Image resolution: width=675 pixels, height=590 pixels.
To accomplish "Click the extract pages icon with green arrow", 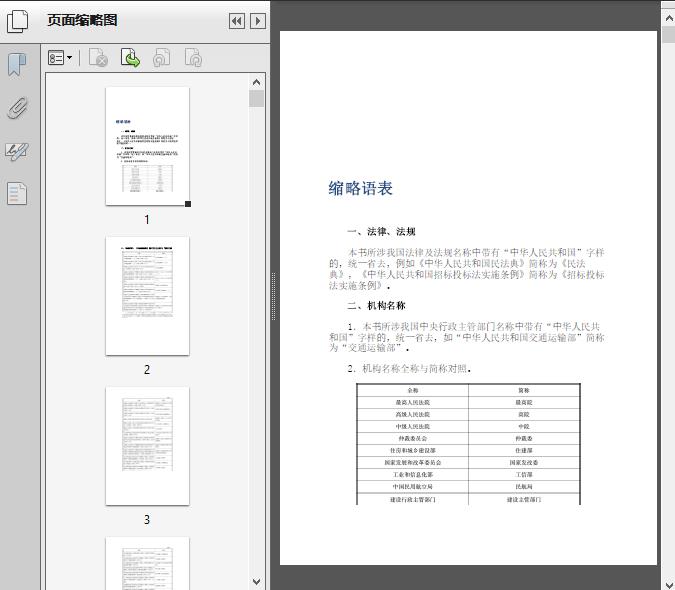I will [130, 59].
